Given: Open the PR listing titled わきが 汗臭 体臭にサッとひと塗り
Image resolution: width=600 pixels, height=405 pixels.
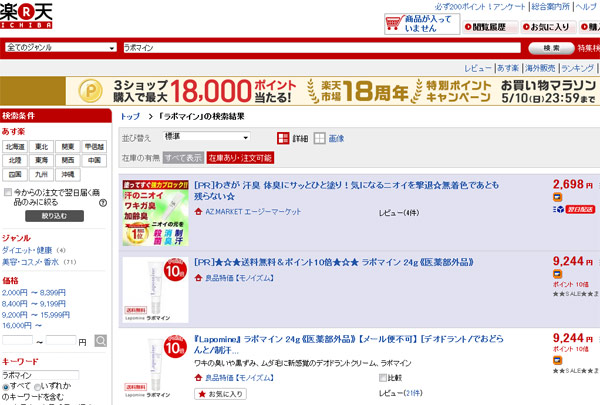Looking at the screenshot, I should click(346, 191).
